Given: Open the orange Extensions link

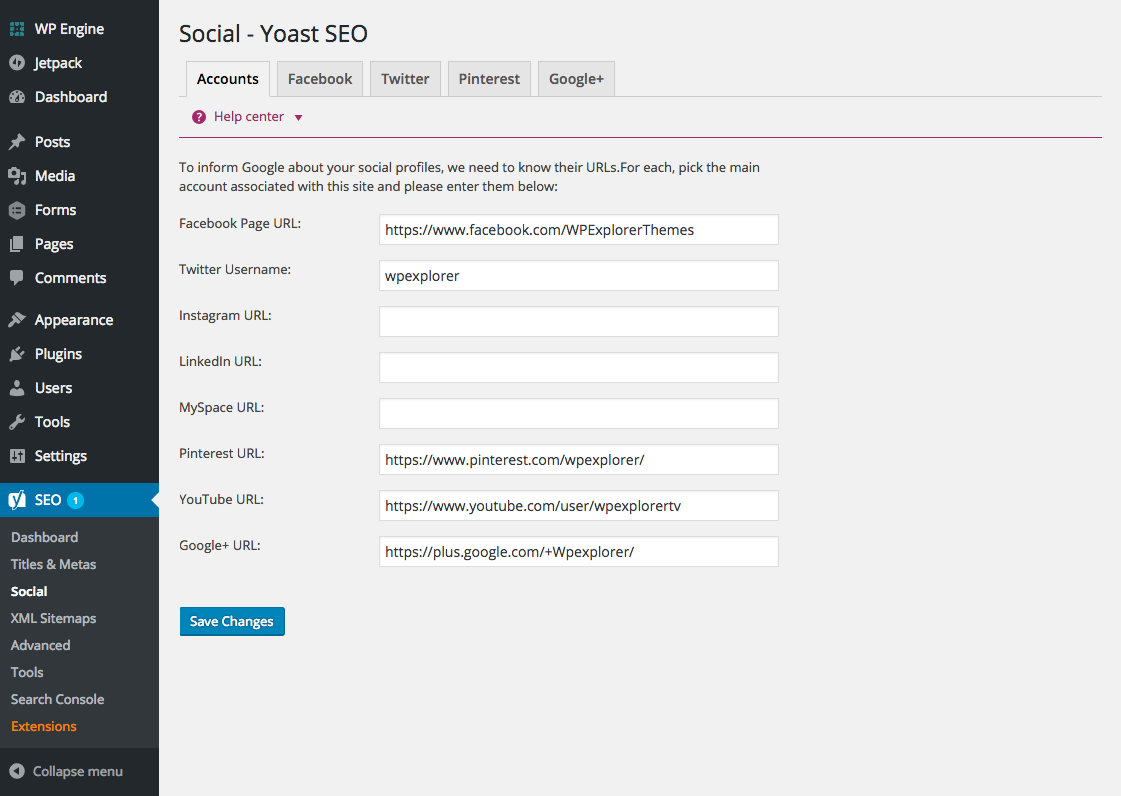Looking at the screenshot, I should click(x=44, y=726).
